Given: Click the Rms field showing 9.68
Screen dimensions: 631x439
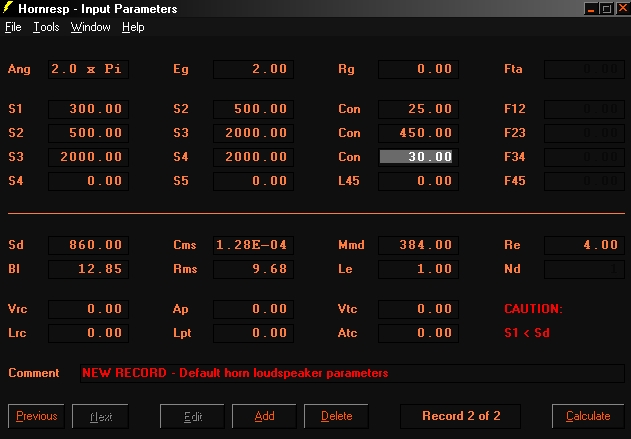Looking at the screenshot, I should point(254,269).
